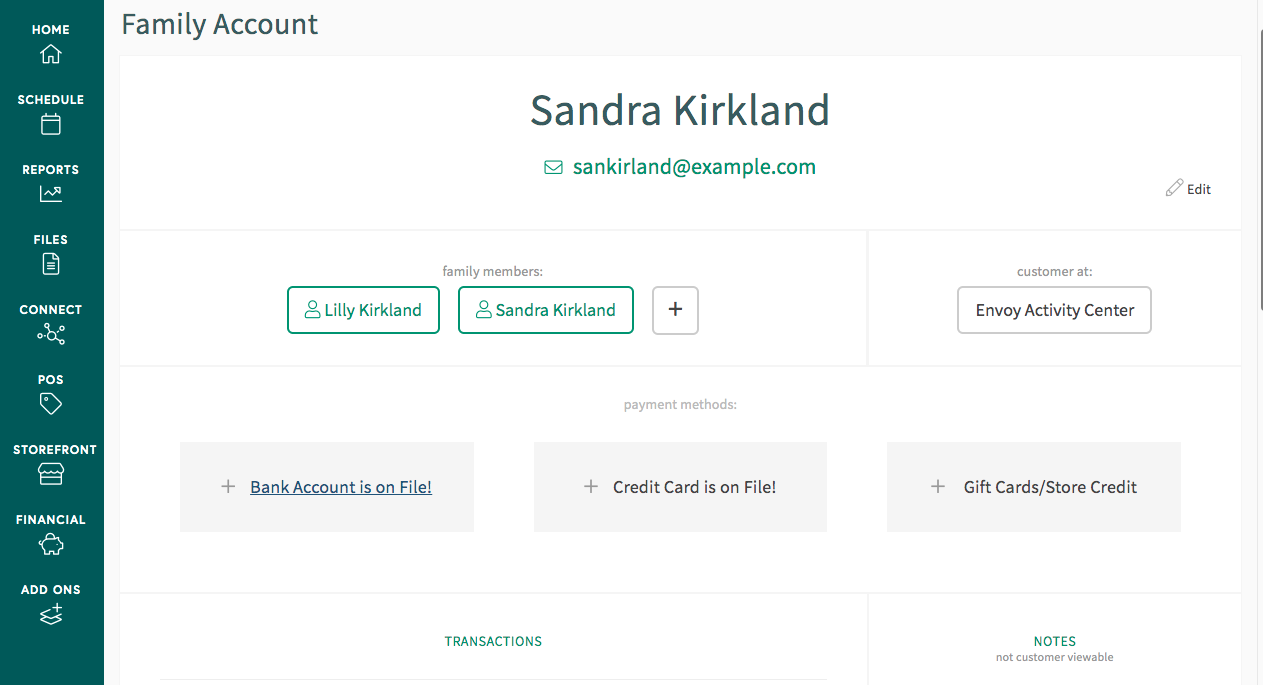
Task: Open the Envoy Activity Center customer button
Action: [x=1054, y=310]
